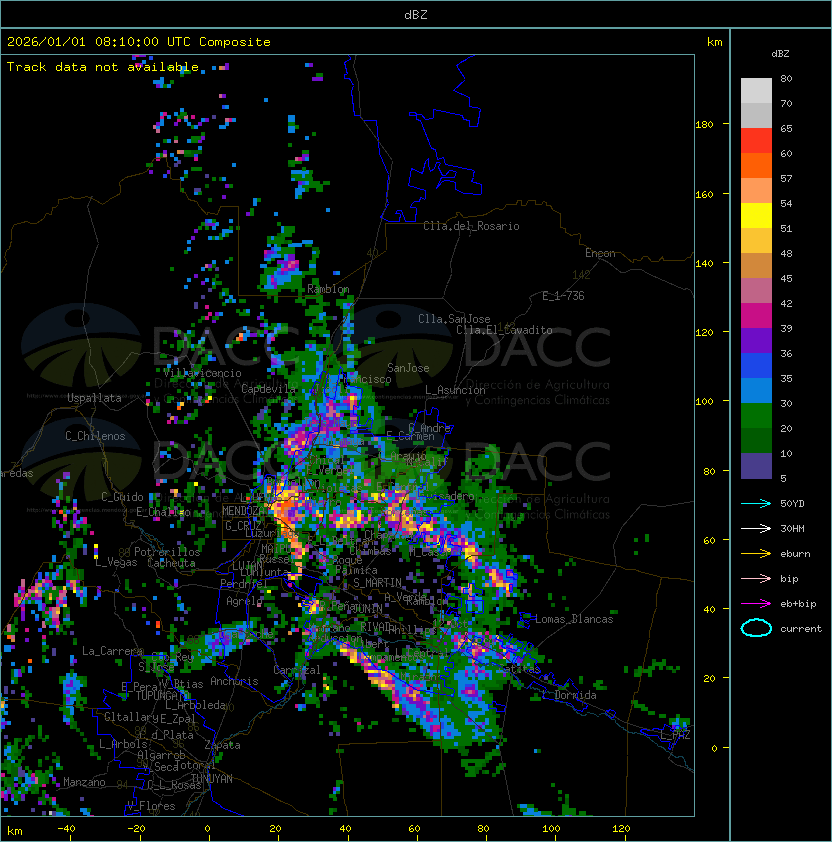This screenshot has width=832, height=842.
Task: Click the 'dBZ' title at top center
Action: [x=416, y=14]
